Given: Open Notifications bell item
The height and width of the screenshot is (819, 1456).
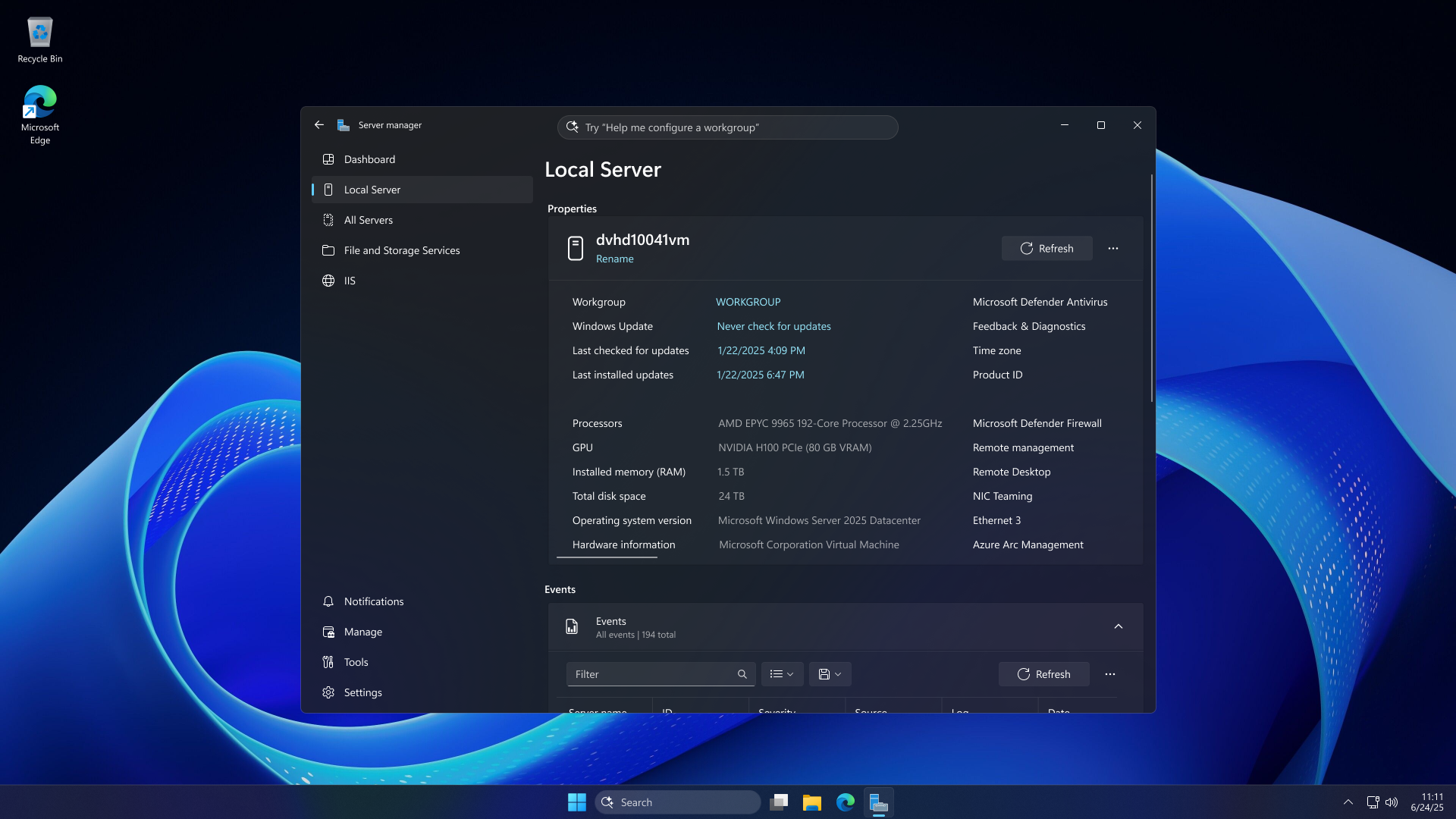Looking at the screenshot, I should (373, 601).
